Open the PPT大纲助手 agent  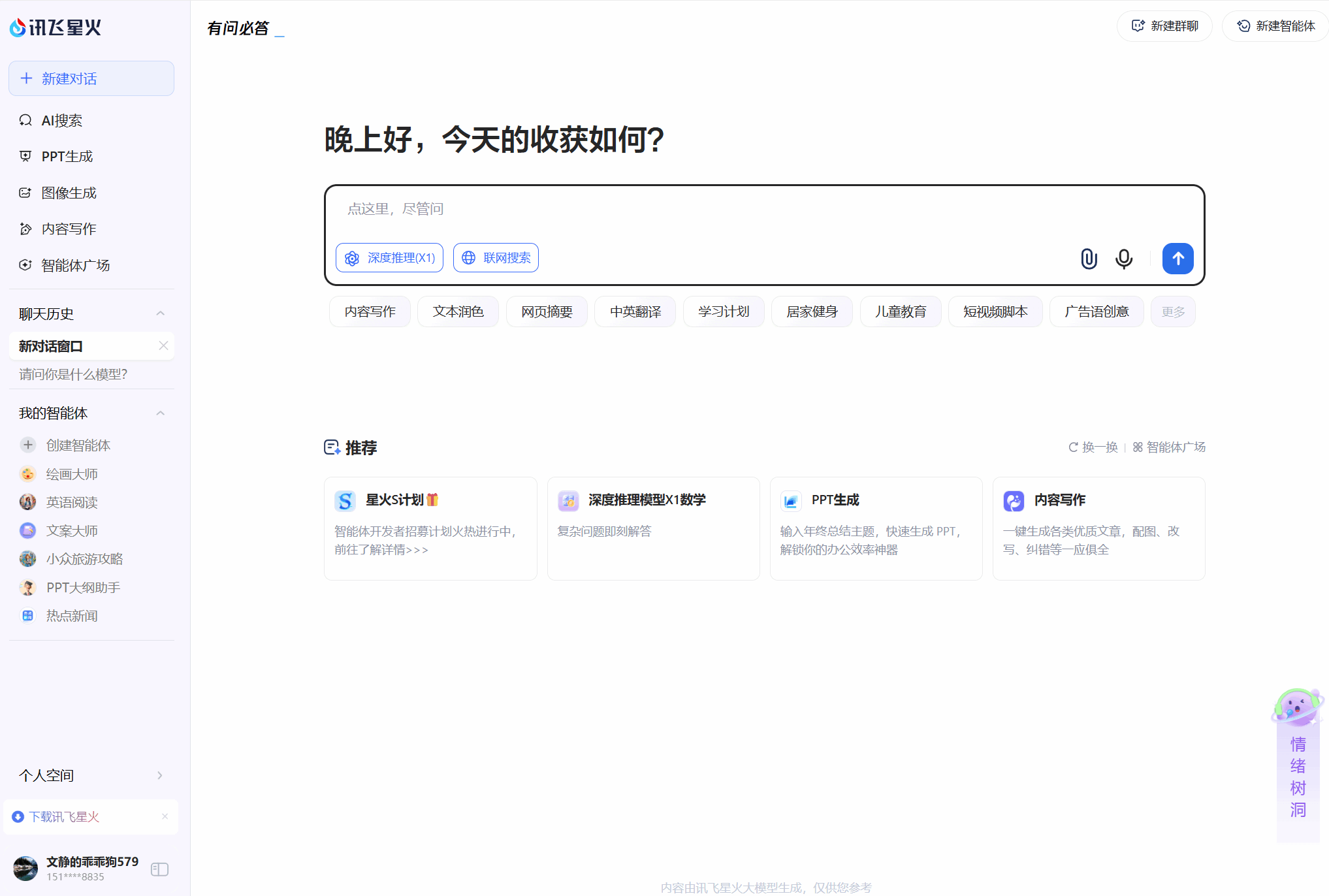[83, 588]
